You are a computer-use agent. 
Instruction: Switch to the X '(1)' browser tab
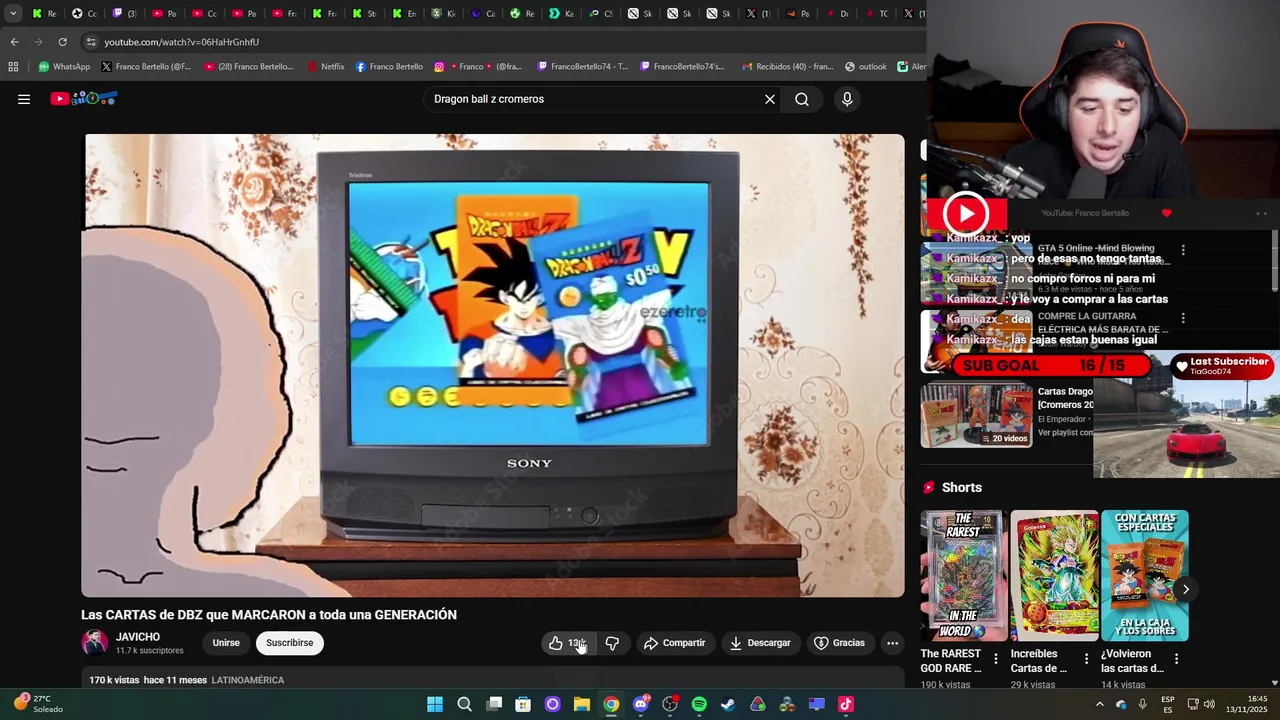click(x=758, y=14)
